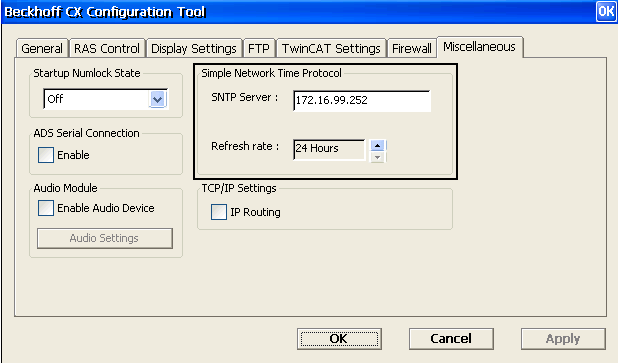The height and width of the screenshot is (363, 618).
Task: Click the Apply button
Action: [x=563, y=339]
